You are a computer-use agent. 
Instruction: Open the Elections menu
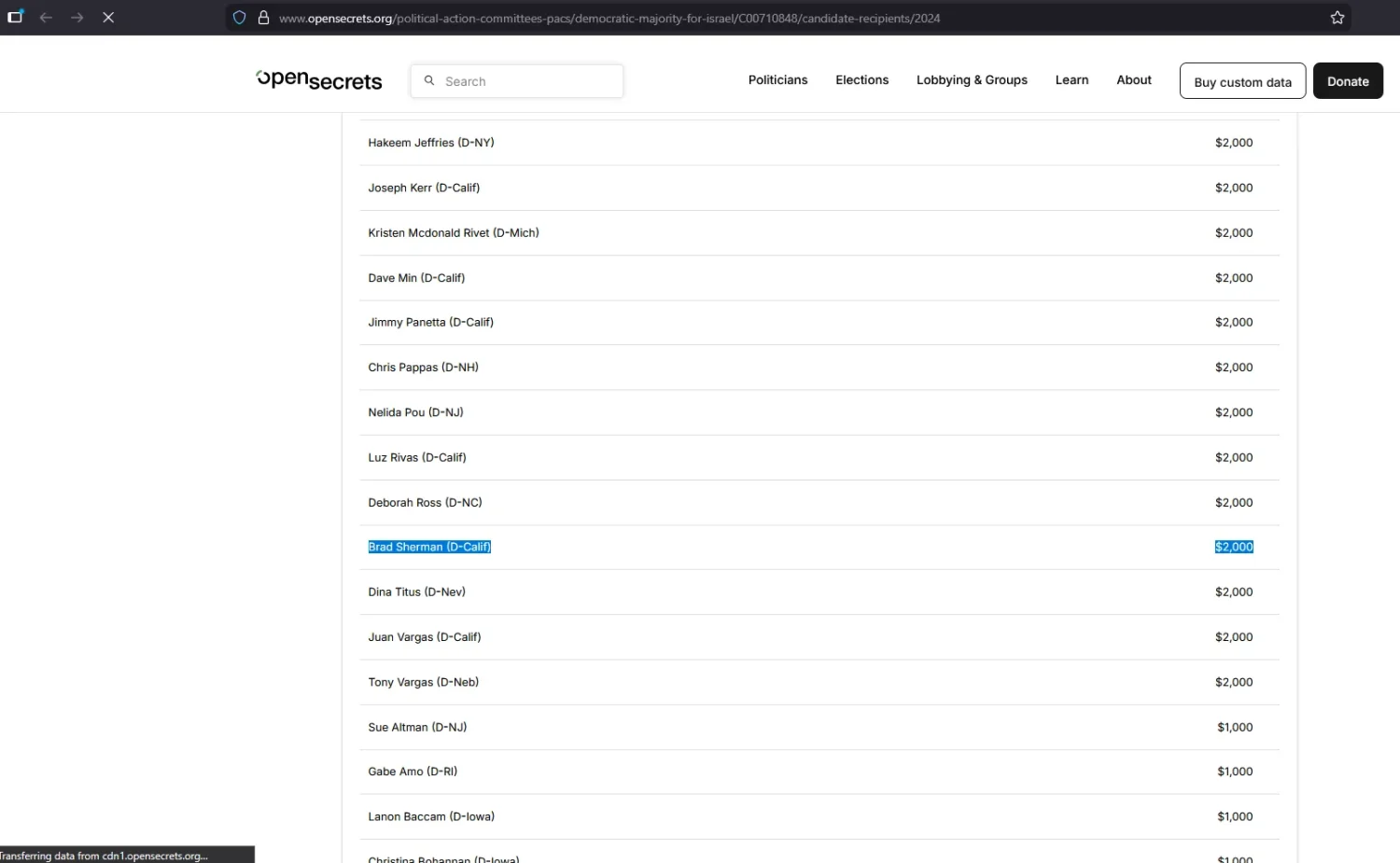(861, 80)
